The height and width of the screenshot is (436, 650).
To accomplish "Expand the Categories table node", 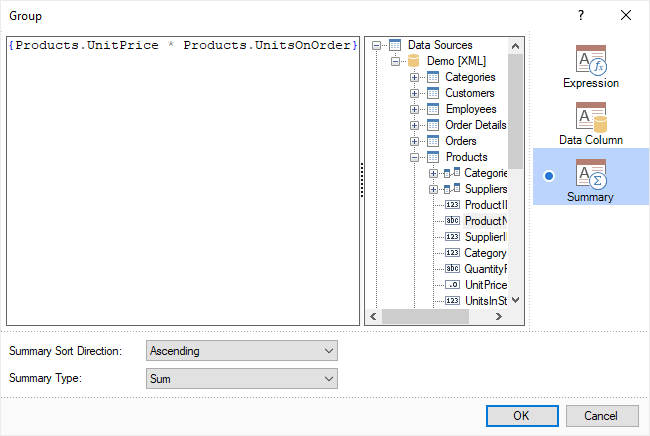I will [414, 77].
